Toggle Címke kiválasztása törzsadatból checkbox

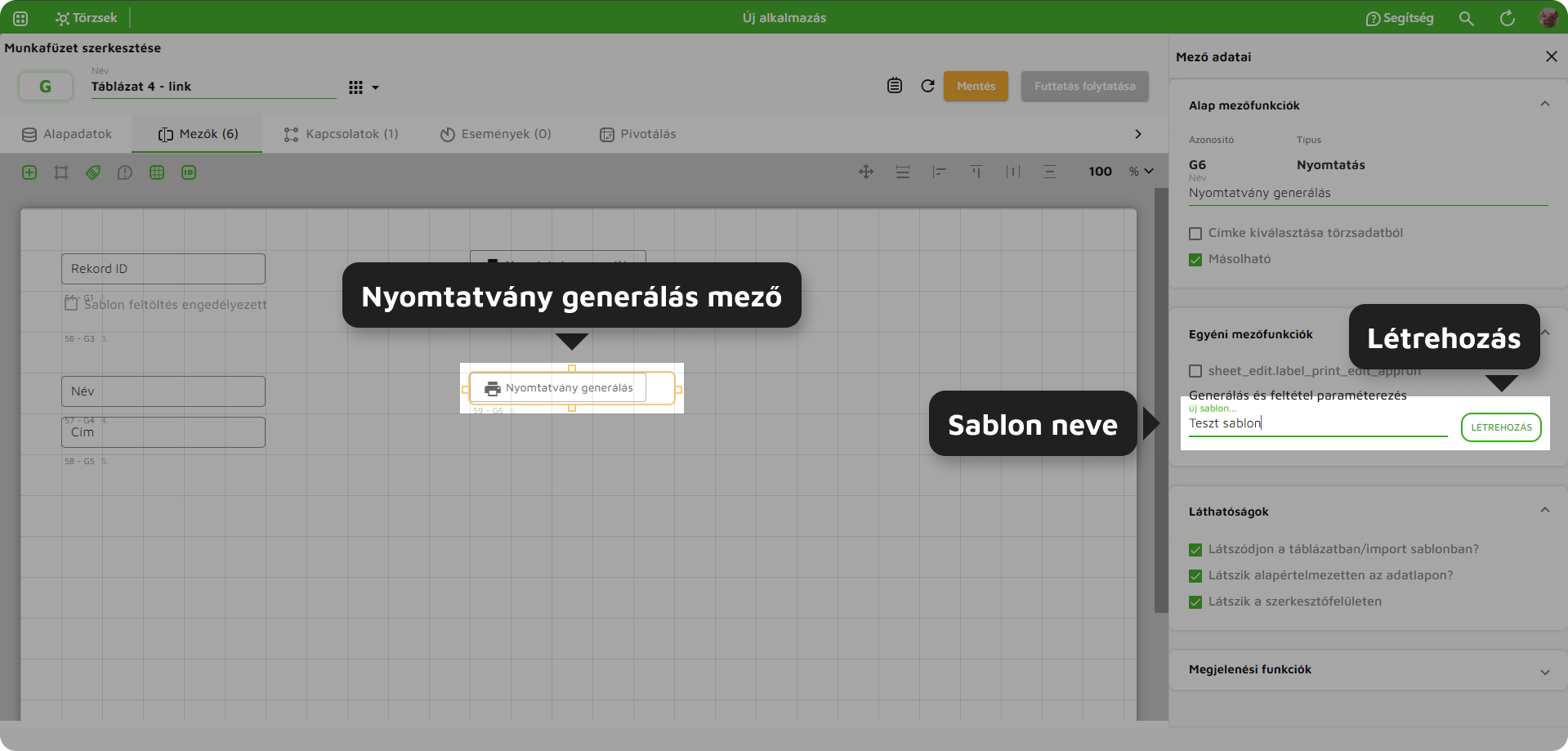1195,234
